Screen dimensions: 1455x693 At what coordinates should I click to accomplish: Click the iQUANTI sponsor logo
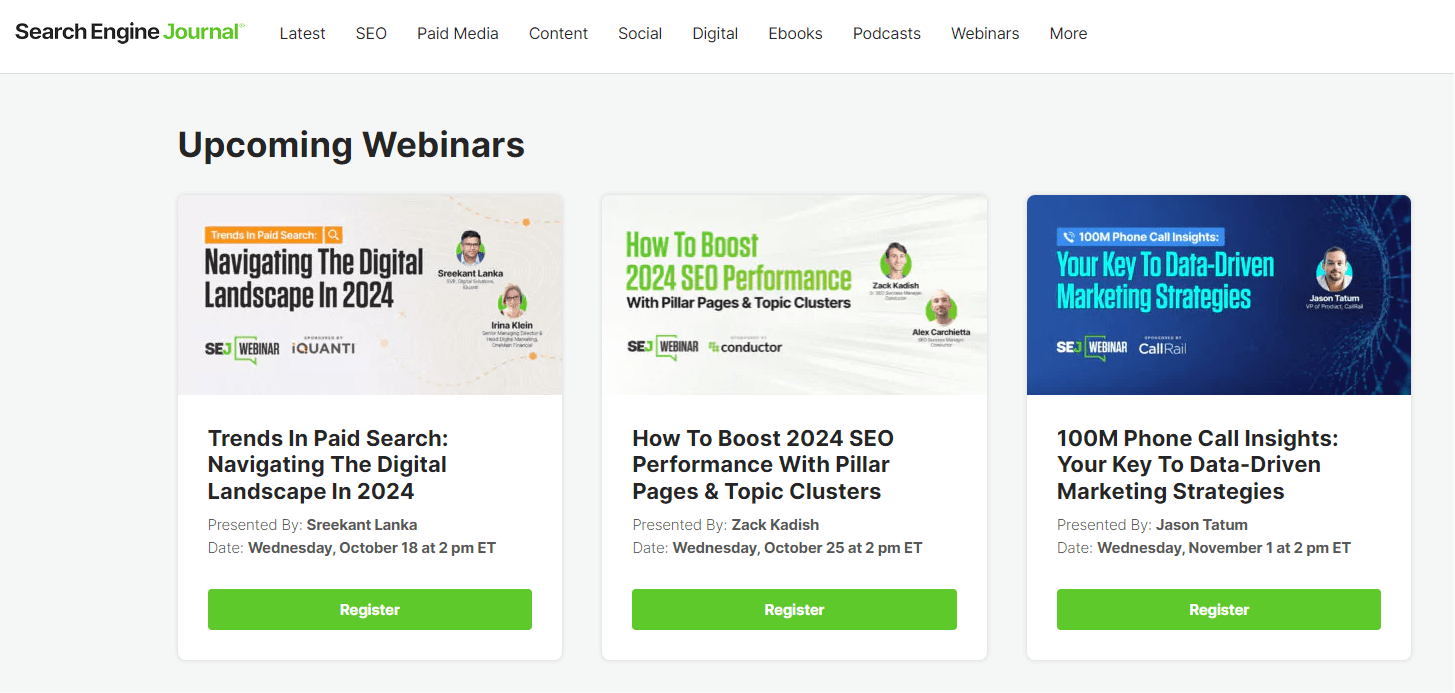[323, 346]
